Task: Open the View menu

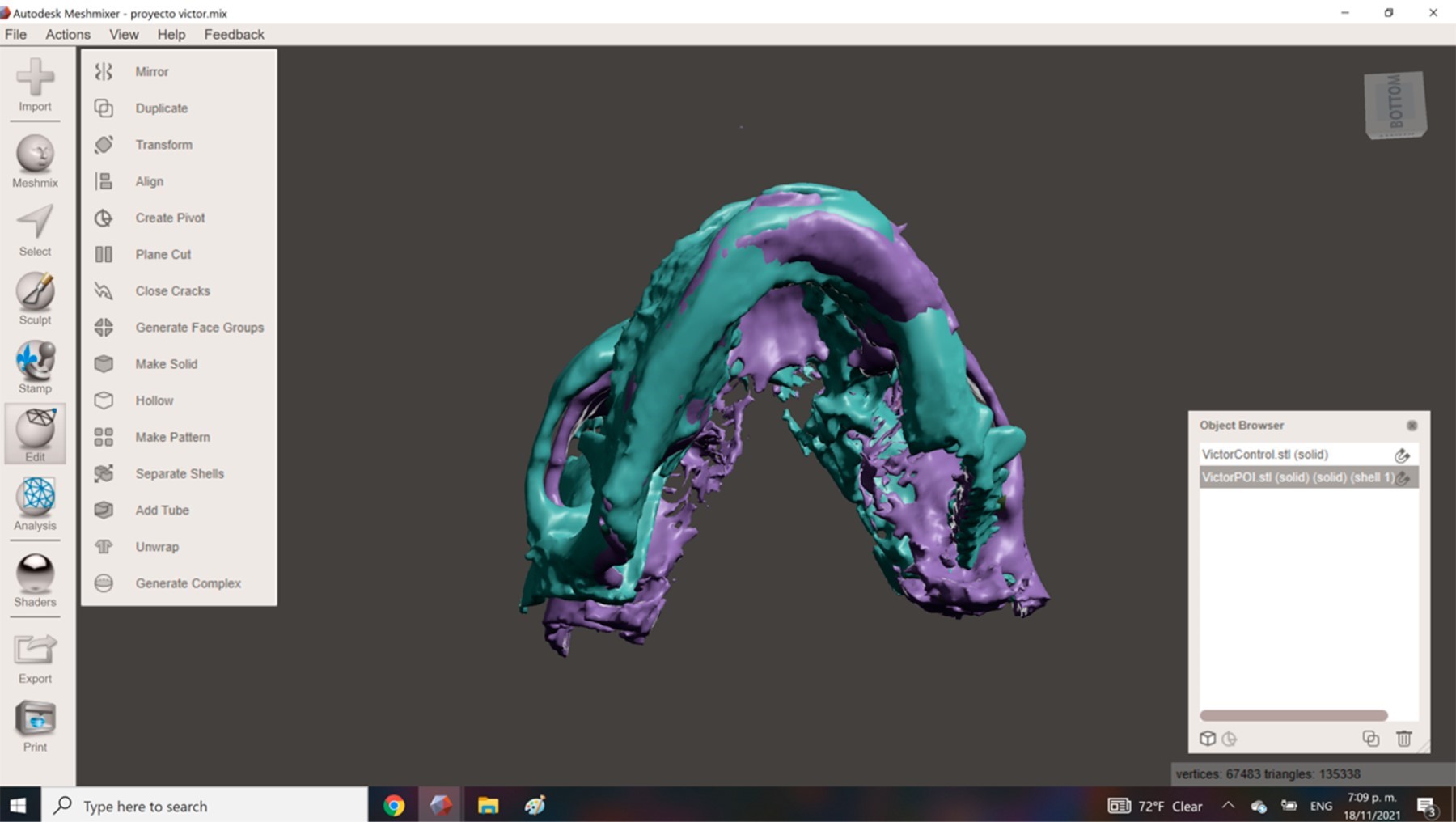Action: (x=124, y=34)
